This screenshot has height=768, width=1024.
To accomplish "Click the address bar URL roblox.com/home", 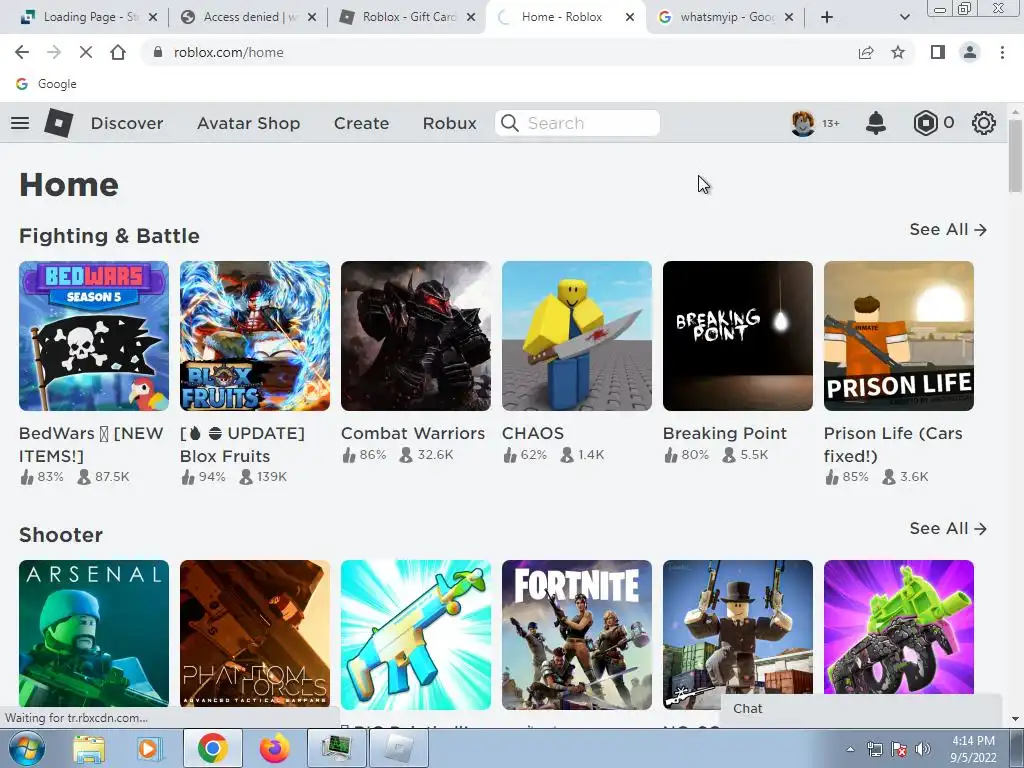I will click(229, 52).
